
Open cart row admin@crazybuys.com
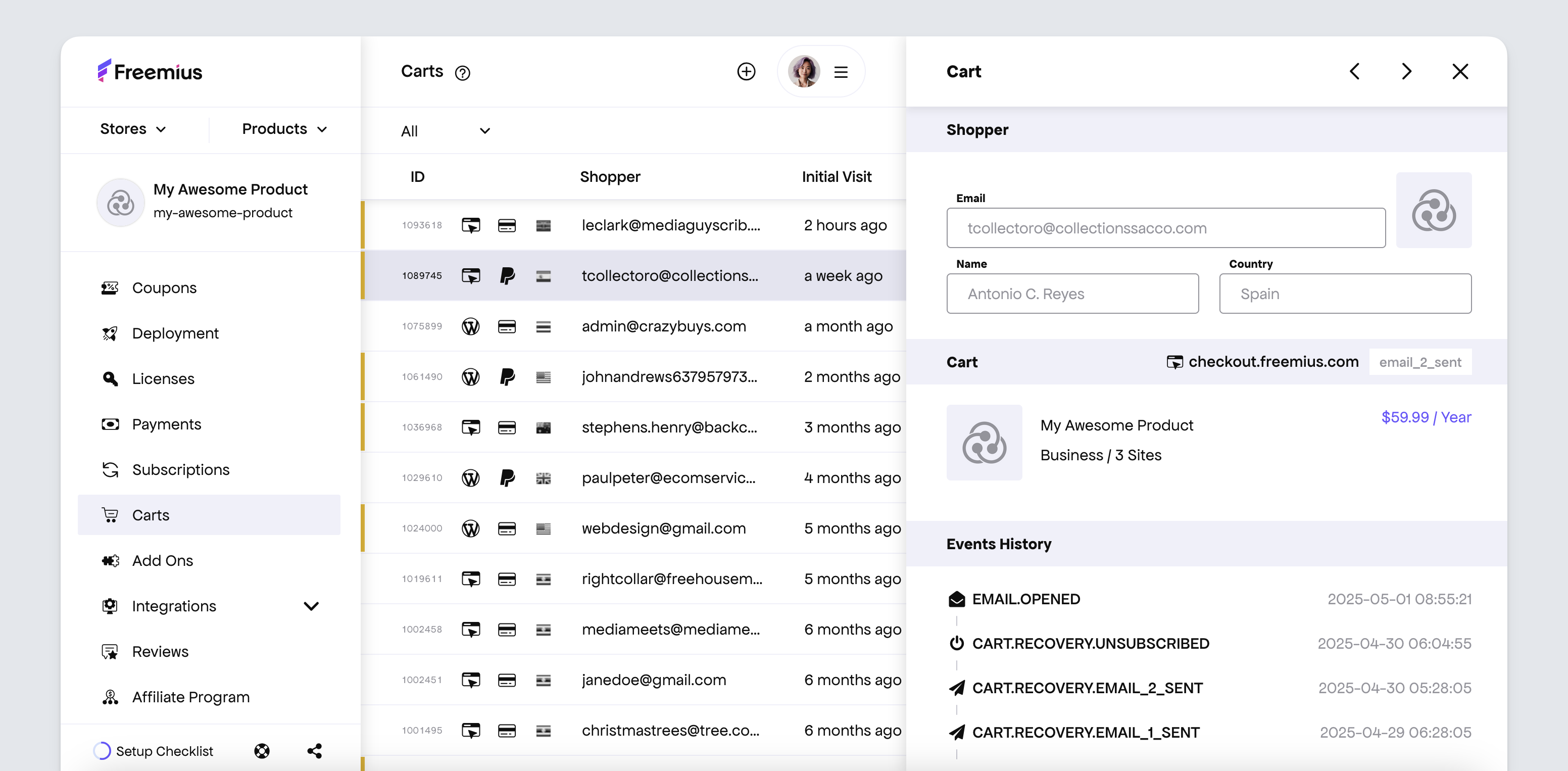tap(633, 326)
